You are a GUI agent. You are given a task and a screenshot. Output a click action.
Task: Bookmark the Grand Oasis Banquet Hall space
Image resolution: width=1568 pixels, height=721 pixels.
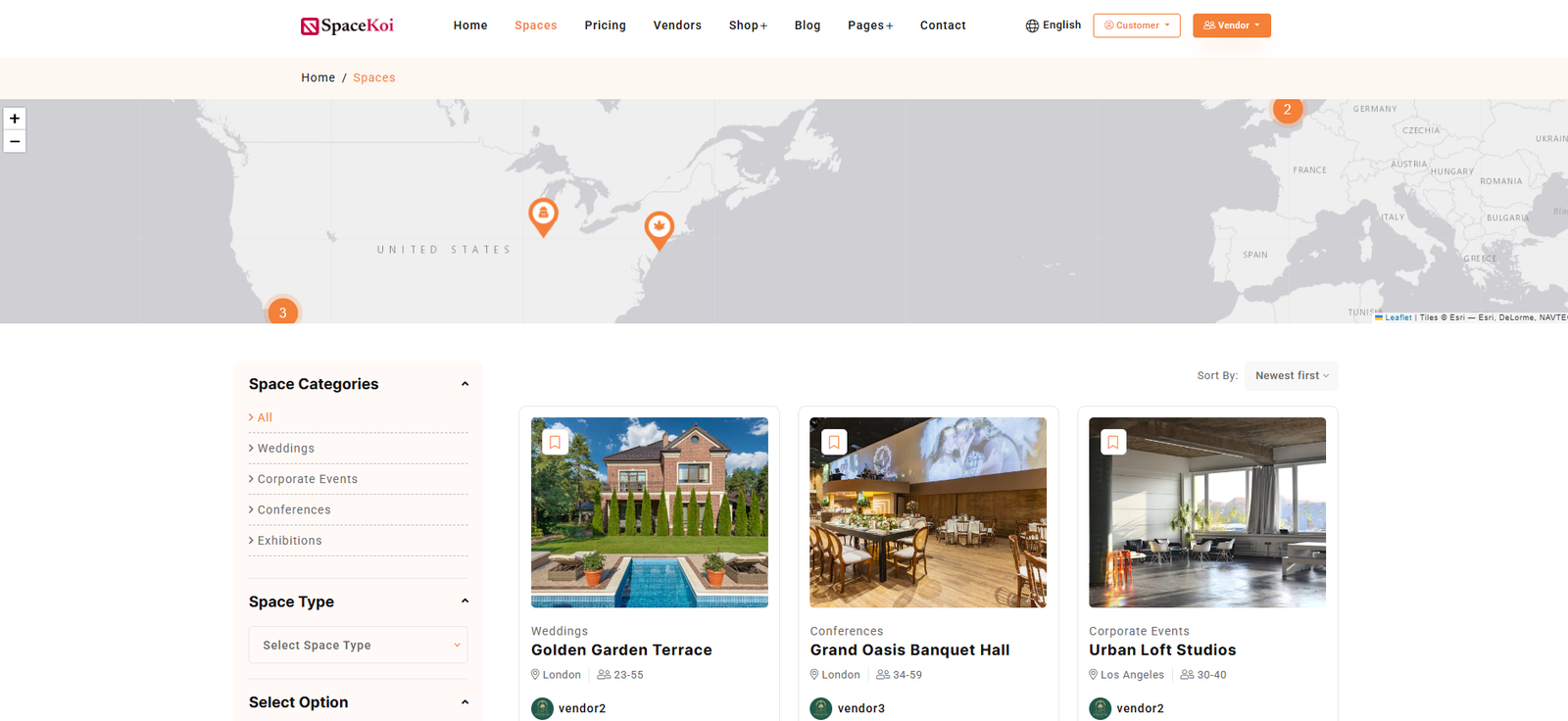[834, 442]
